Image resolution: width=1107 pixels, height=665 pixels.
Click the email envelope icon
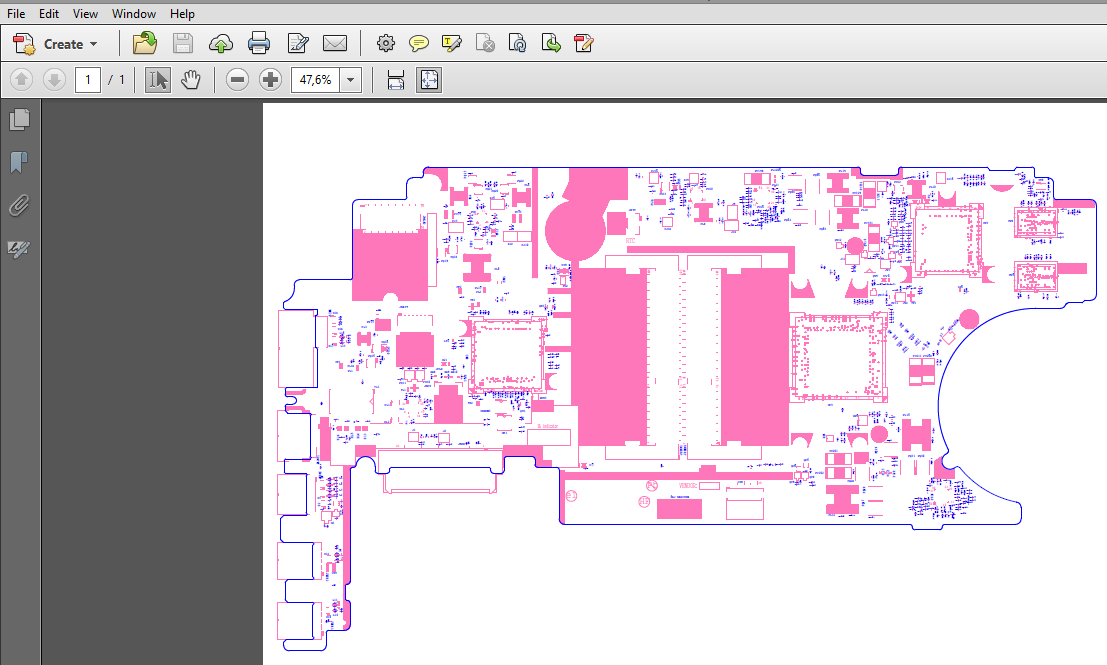tap(334, 43)
